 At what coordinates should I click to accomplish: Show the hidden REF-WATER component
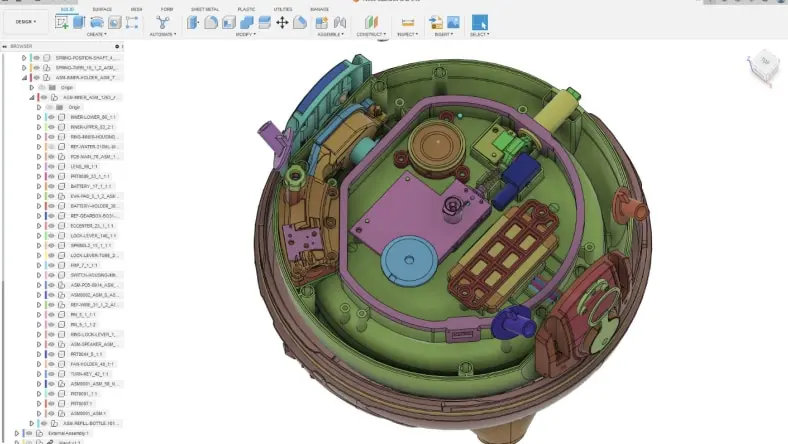pos(51,147)
